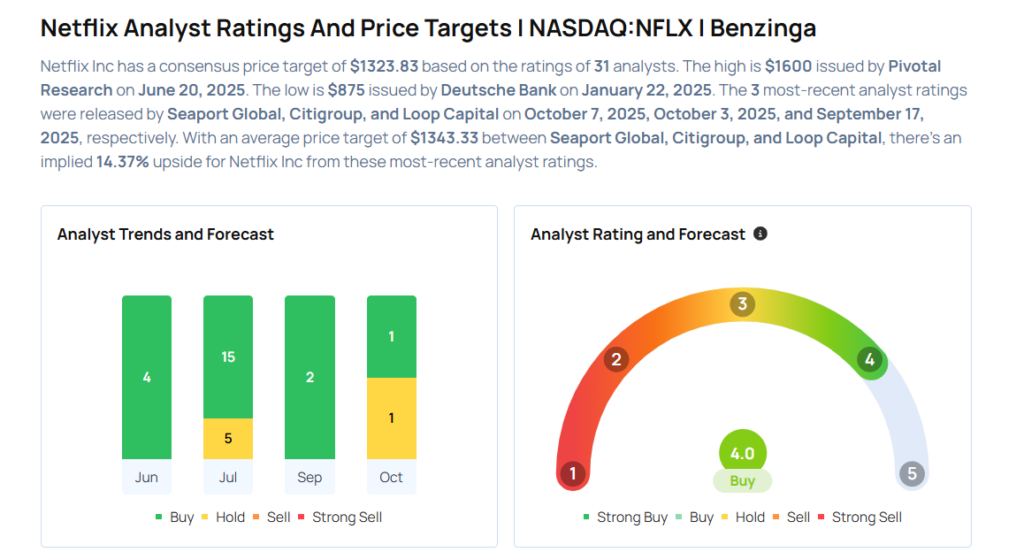Viewport: 1024px width, 560px height.
Task: Click the Analyst Trends and Forecast heading
Action: [165, 234]
